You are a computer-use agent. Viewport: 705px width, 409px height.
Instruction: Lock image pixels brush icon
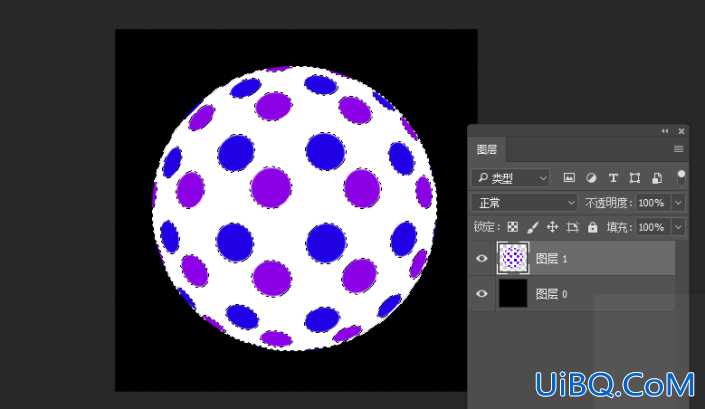coord(533,227)
